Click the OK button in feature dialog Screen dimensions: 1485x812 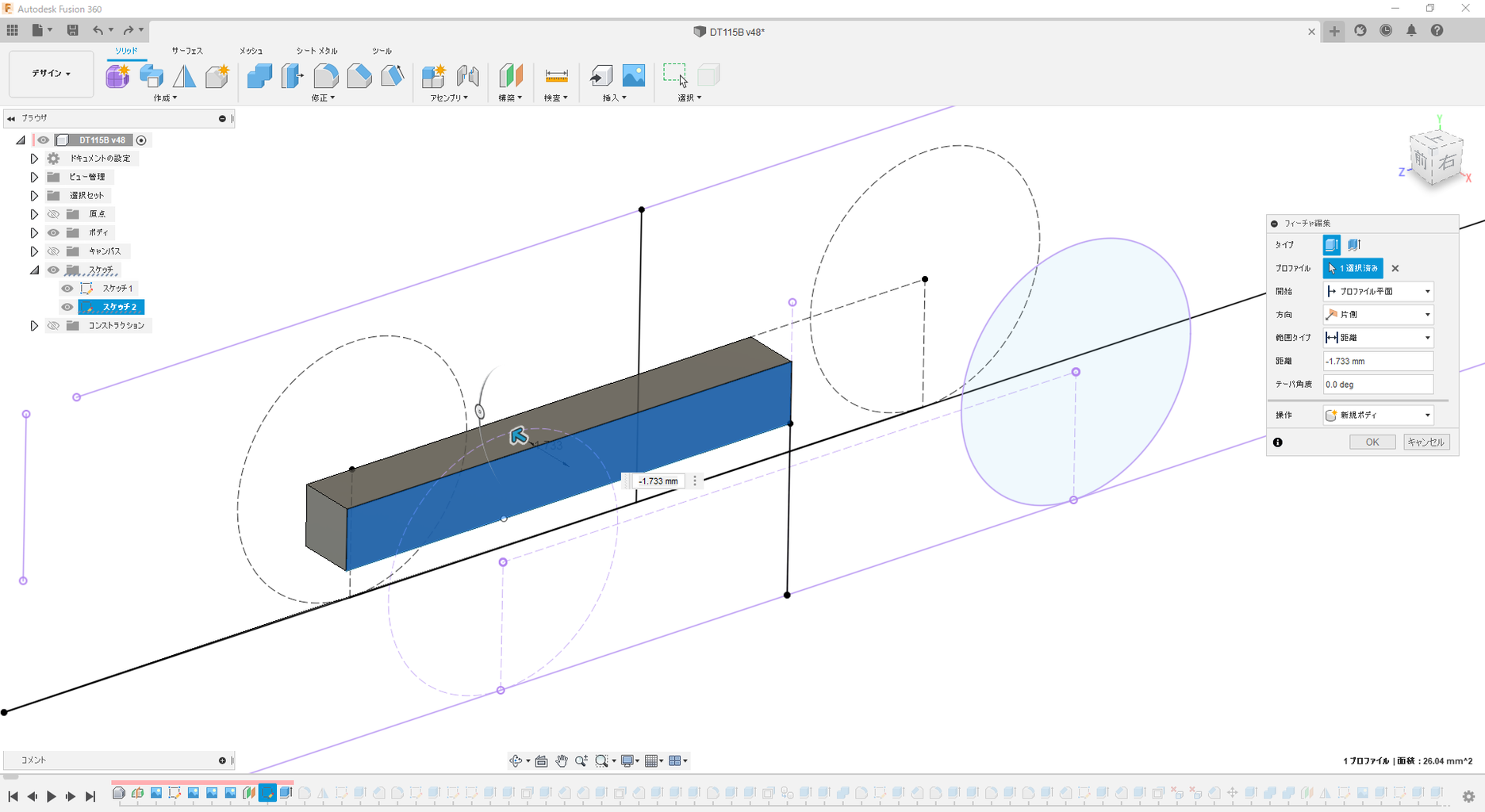(x=1372, y=442)
